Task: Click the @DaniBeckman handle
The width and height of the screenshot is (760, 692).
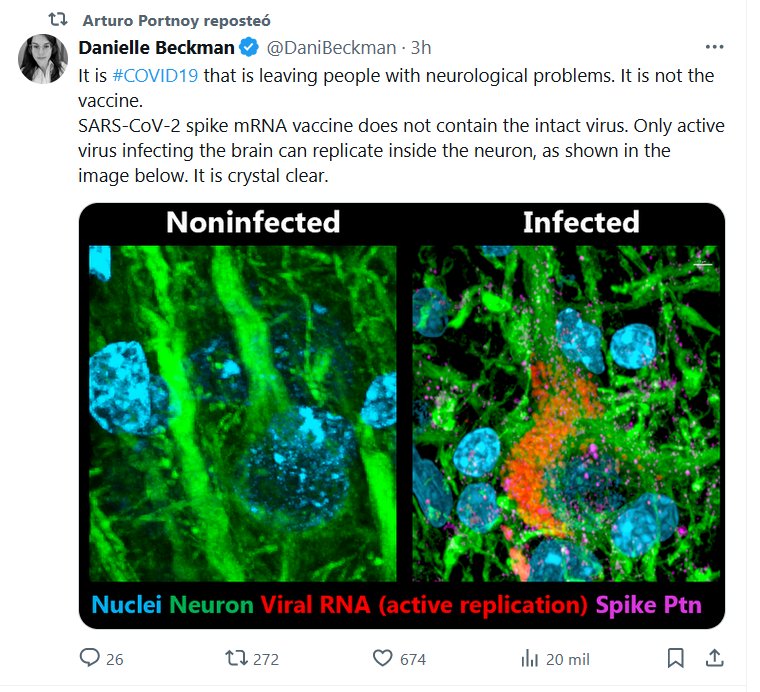Action: tap(329, 47)
